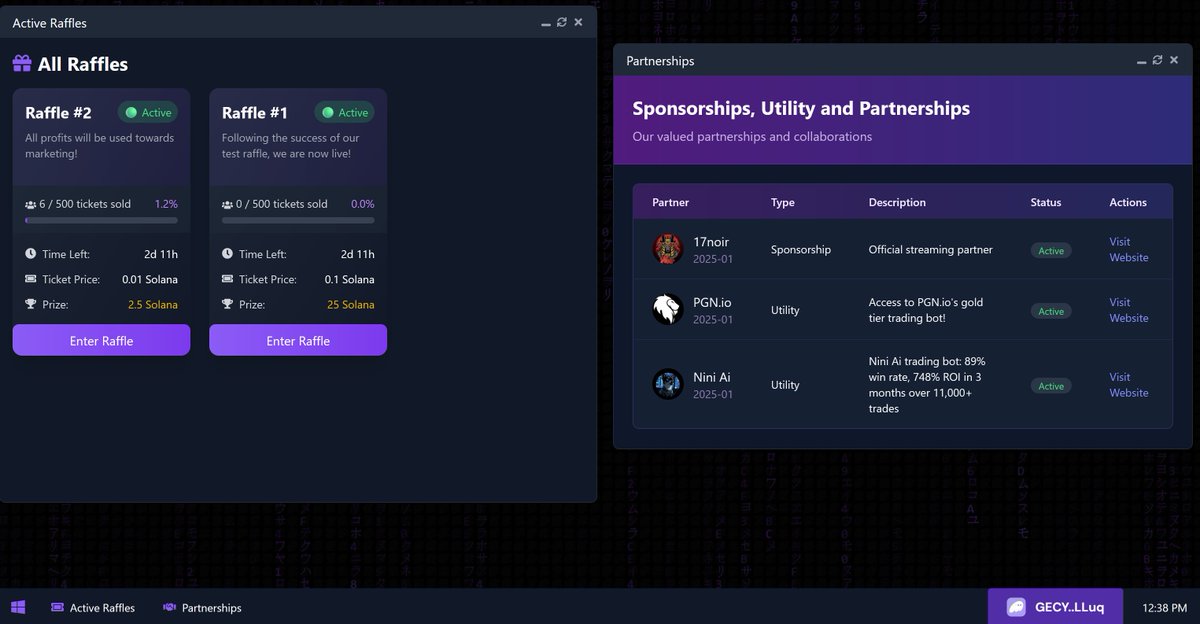The height and width of the screenshot is (624, 1200).
Task: Enter Raffle #1
Action: 298,340
